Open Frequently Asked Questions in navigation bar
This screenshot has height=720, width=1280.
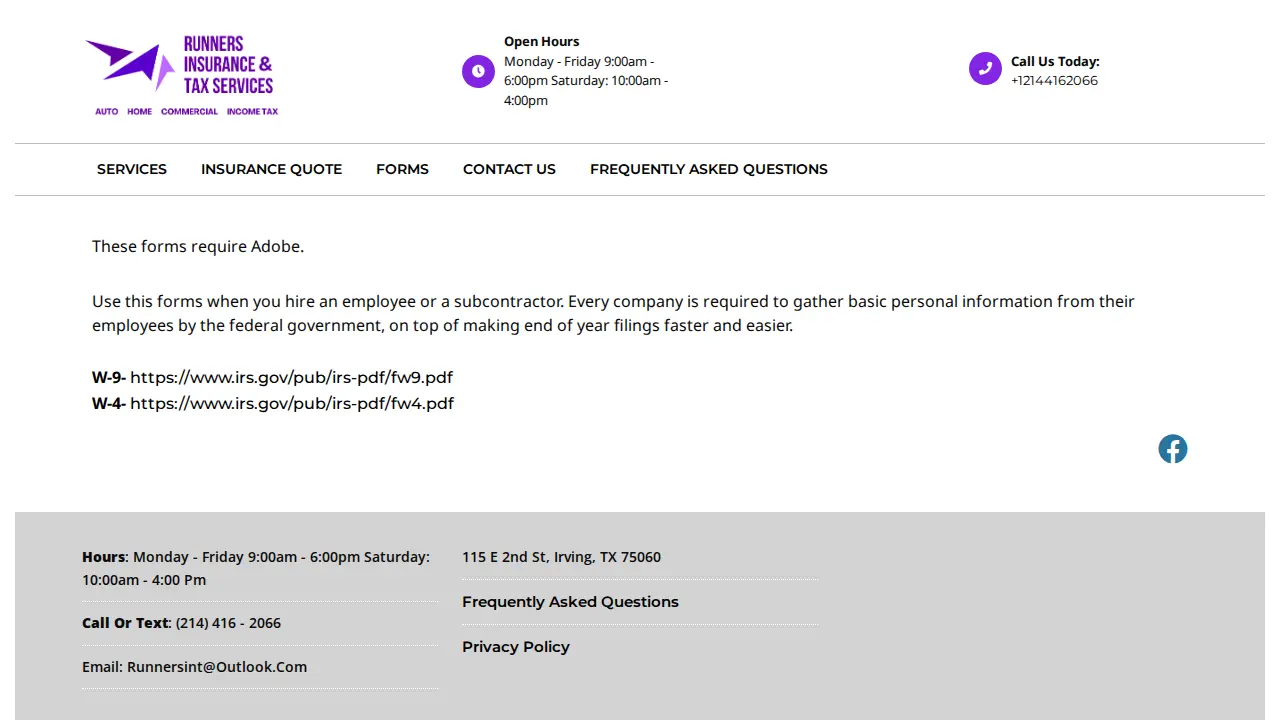[709, 169]
